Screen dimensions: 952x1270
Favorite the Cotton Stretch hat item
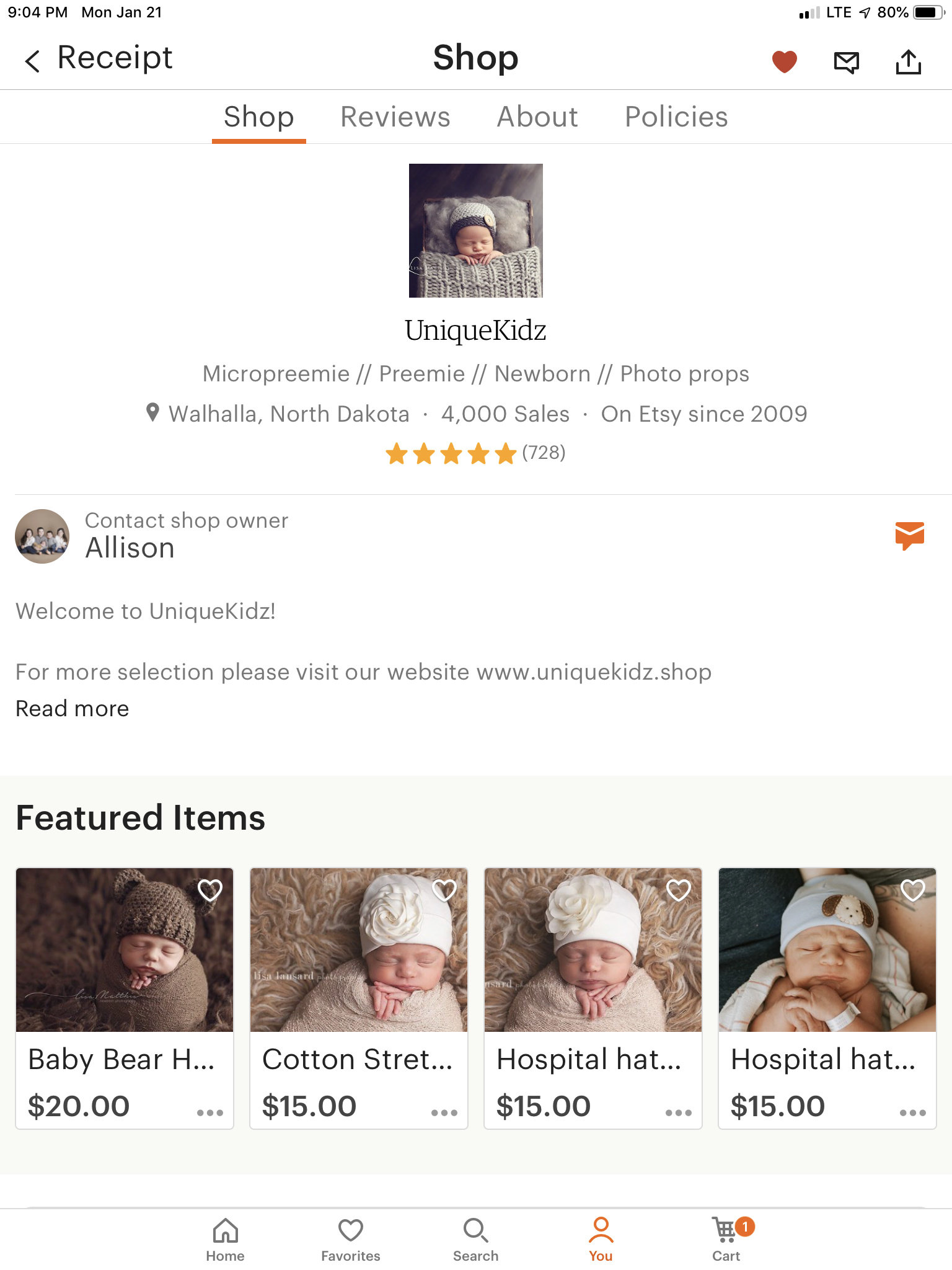(444, 890)
